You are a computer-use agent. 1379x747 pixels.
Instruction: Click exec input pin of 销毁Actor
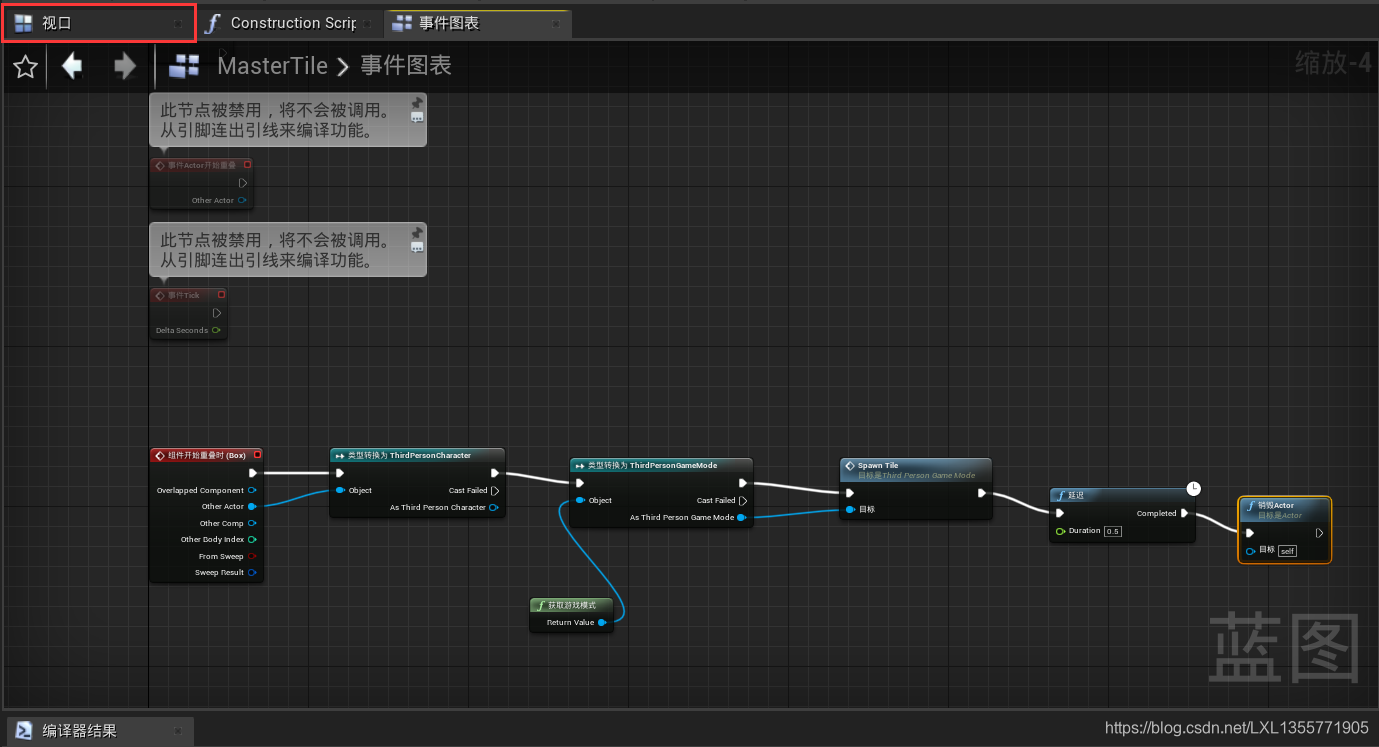[x=1250, y=533]
